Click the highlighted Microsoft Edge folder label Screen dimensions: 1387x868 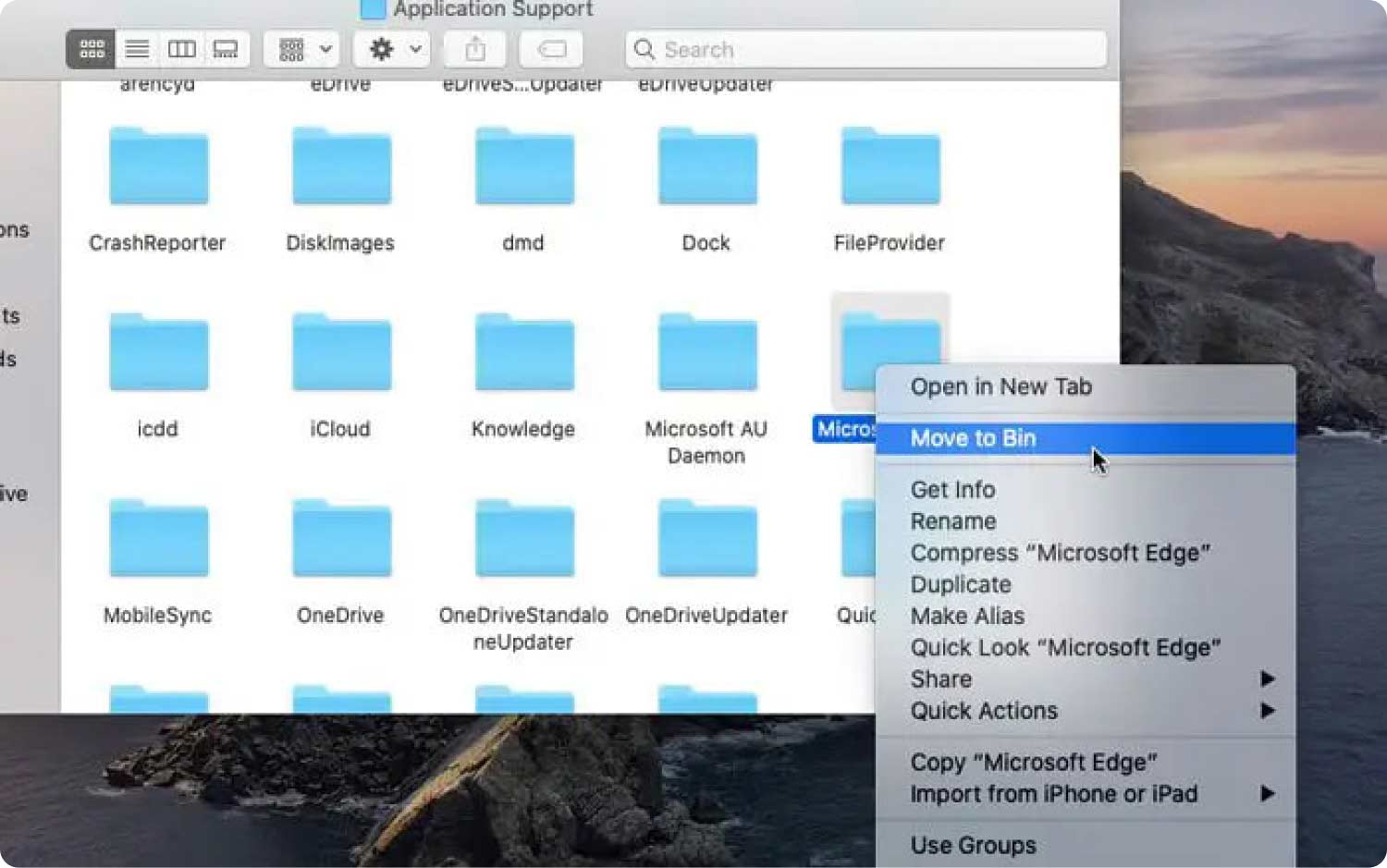(x=844, y=429)
